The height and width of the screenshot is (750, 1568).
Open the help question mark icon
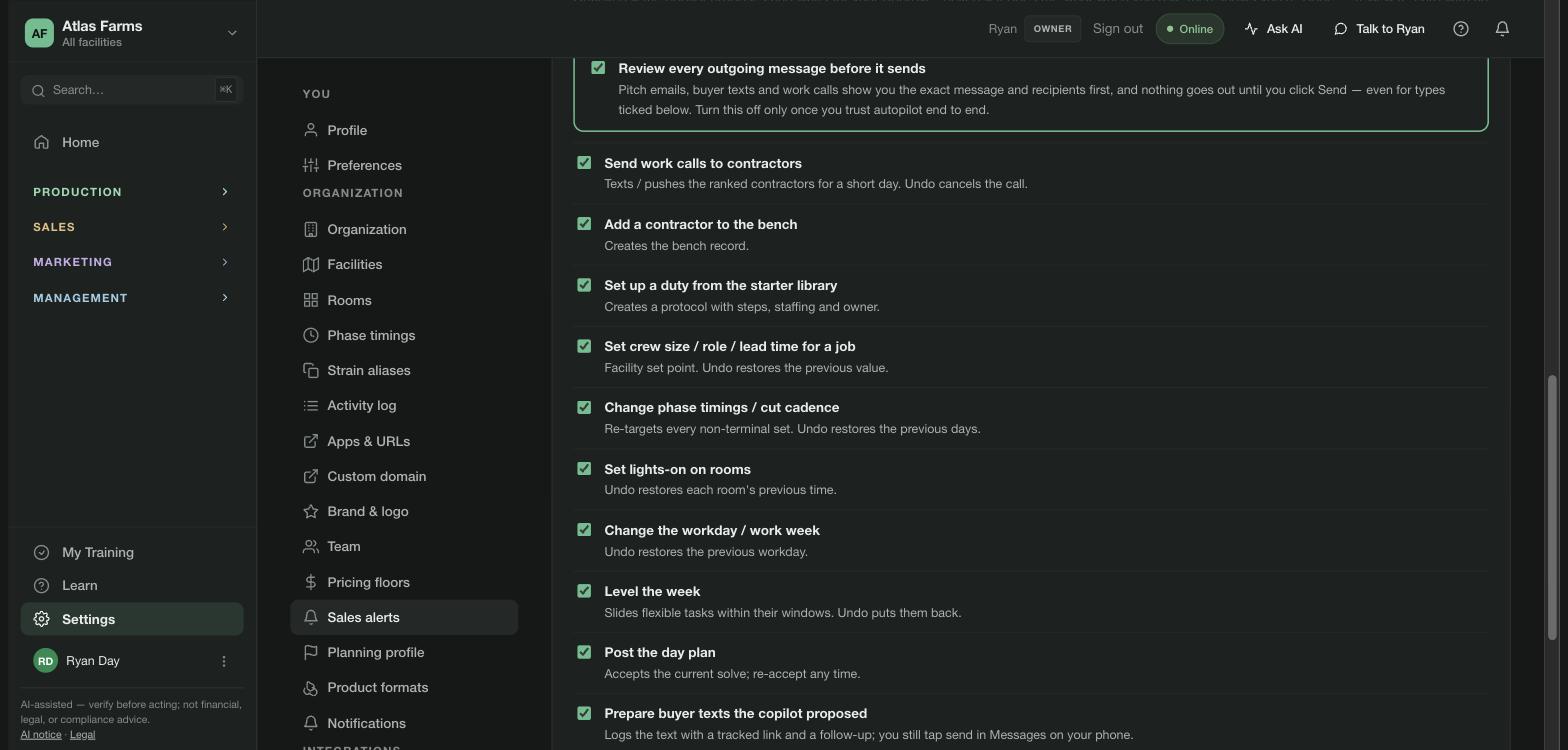[x=1461, y=29]
